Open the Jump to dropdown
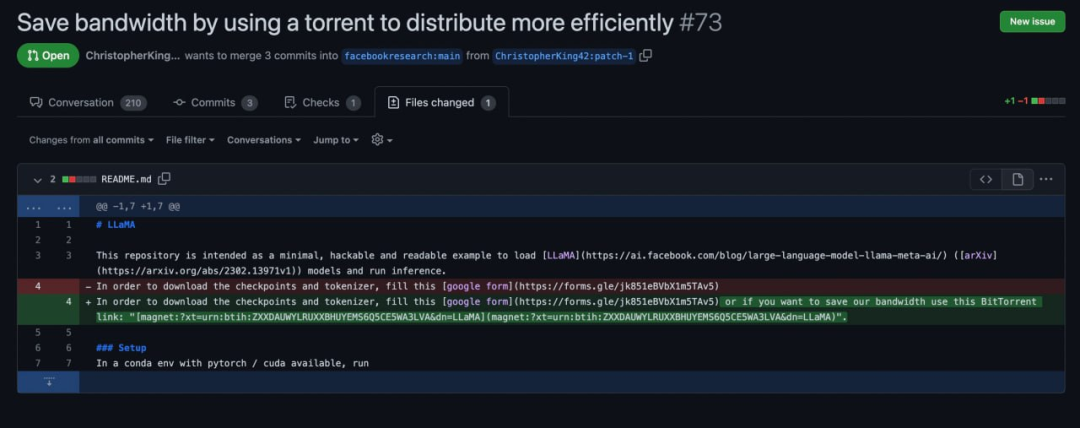Image resolution: width=1080 pixels, height=428 pixels. 336,140
